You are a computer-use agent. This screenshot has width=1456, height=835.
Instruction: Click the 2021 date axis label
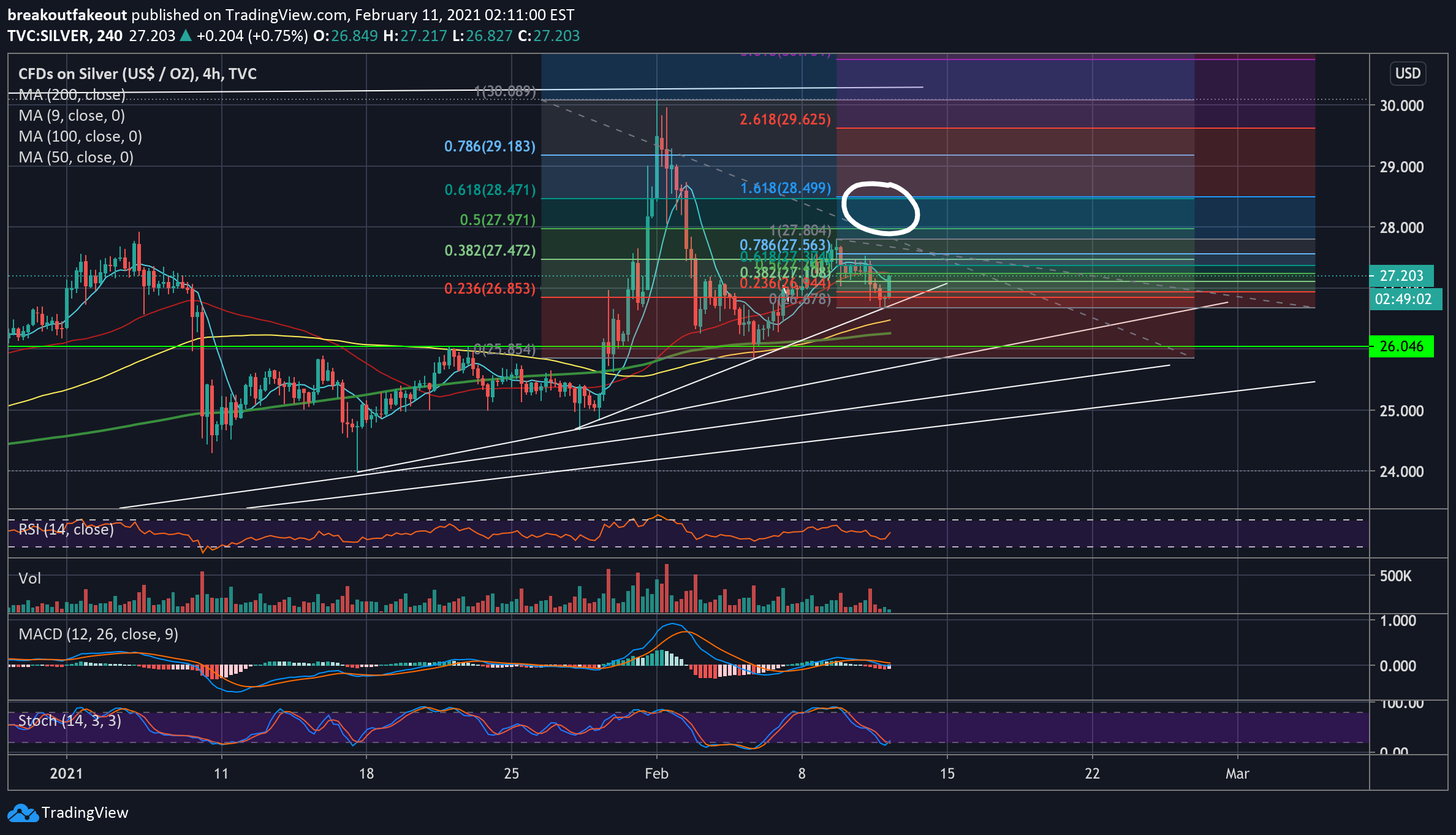tap(66, 774)
